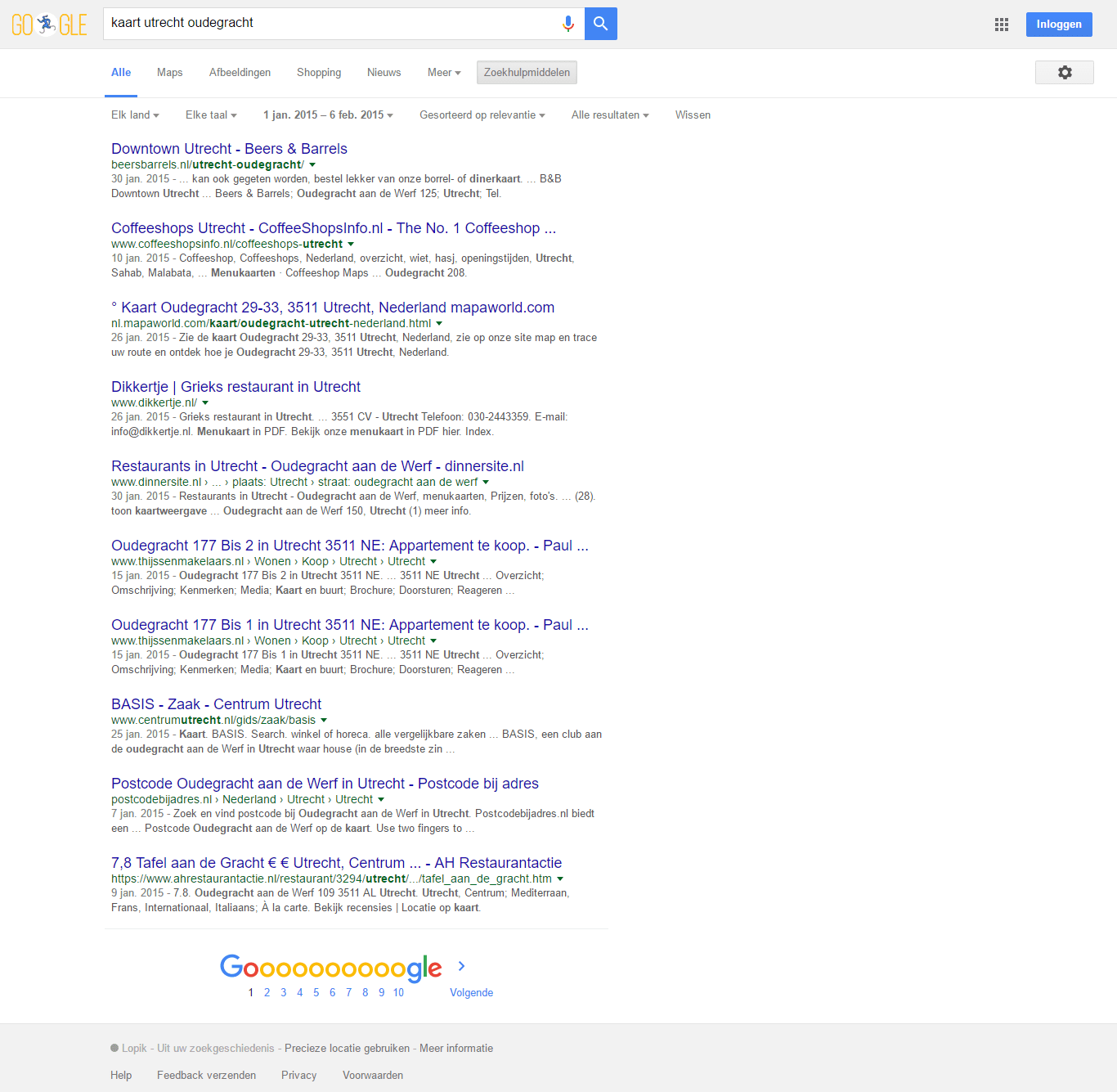Open the Google apps grid
Viewport: 1117px width, 1092px height.
(x=1002, y=25)
